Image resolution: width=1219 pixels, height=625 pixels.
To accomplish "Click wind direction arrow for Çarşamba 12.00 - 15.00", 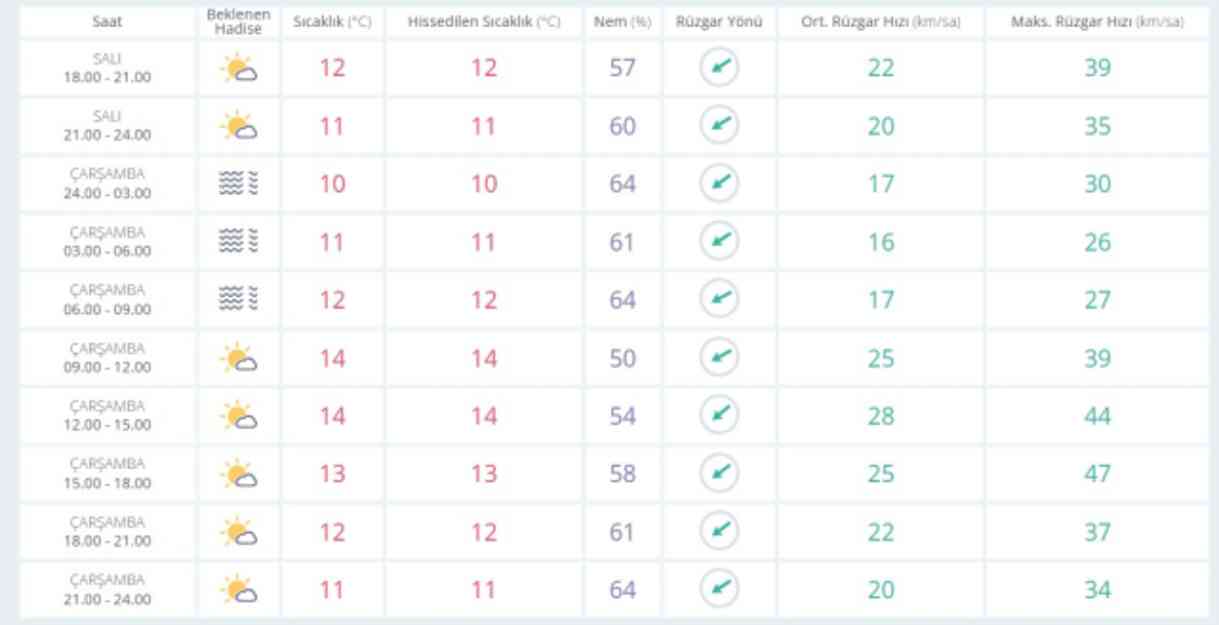I will tap(719, 415).
